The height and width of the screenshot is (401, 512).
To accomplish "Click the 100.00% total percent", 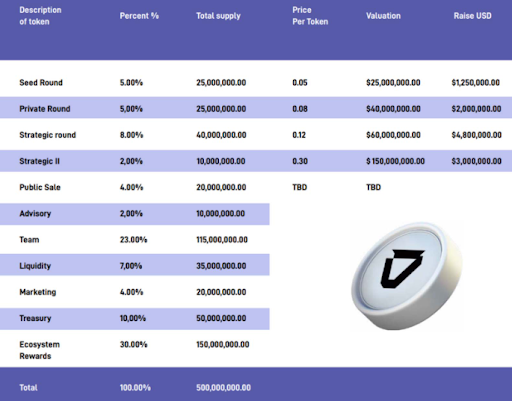I will click(135, 388).
